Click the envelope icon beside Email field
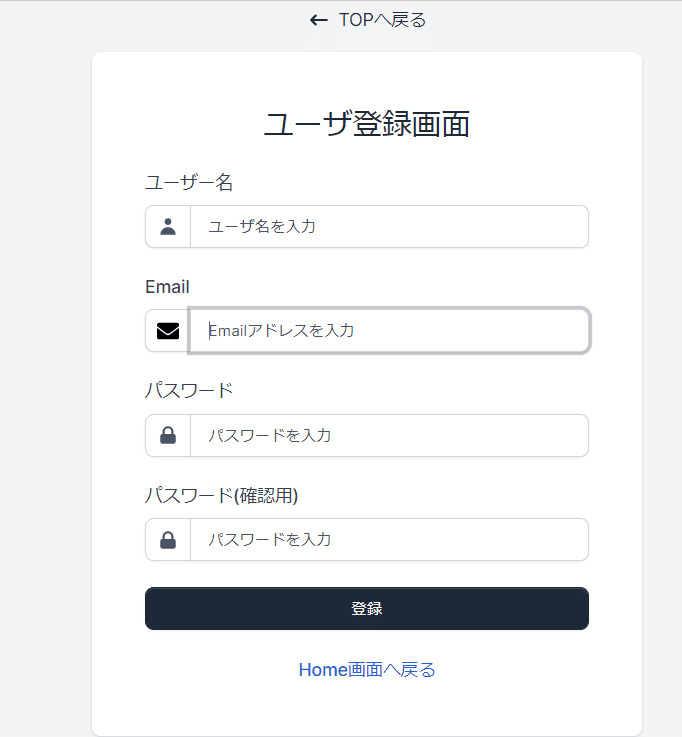682x737 pixels. tap(168, 331)
